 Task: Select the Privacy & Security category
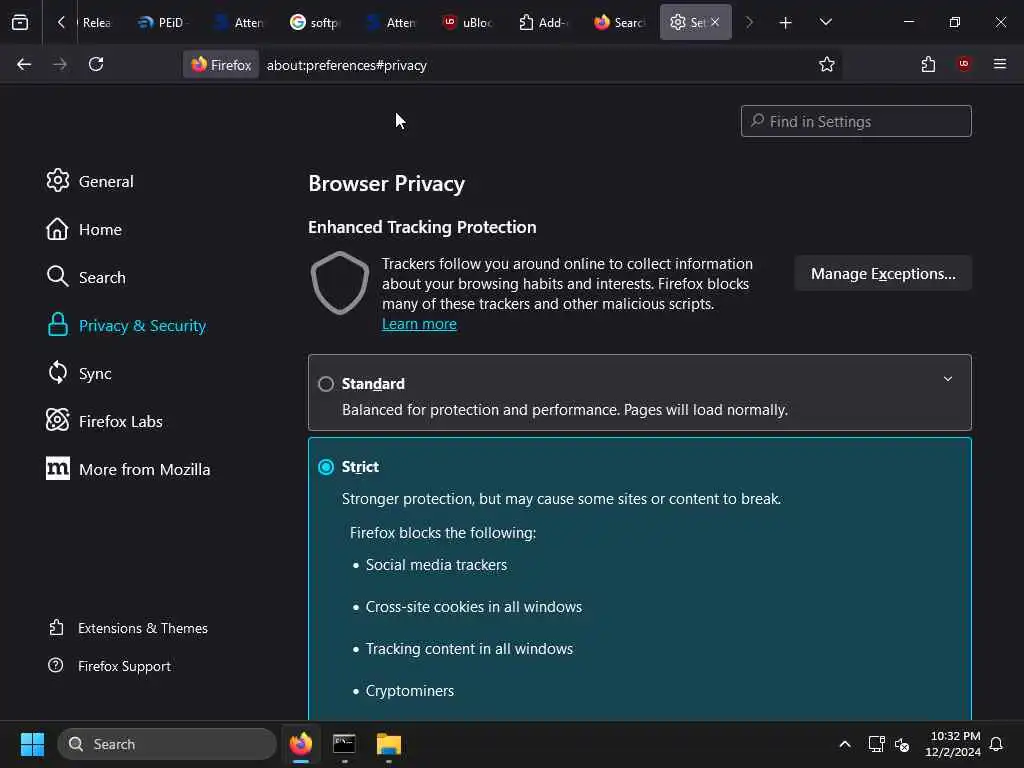(x=127, y=325)
